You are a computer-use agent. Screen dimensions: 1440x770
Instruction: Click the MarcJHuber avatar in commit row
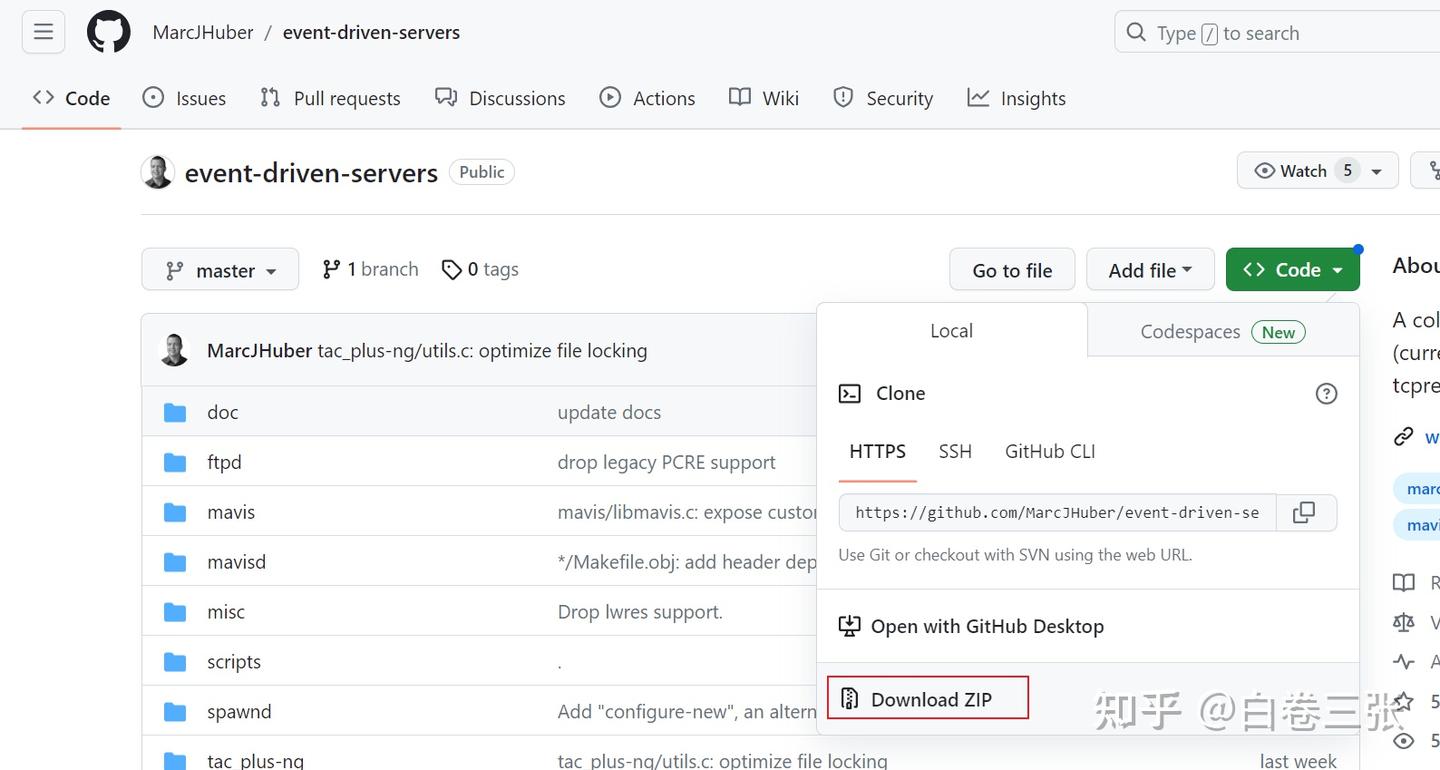(x=174, y=350)
